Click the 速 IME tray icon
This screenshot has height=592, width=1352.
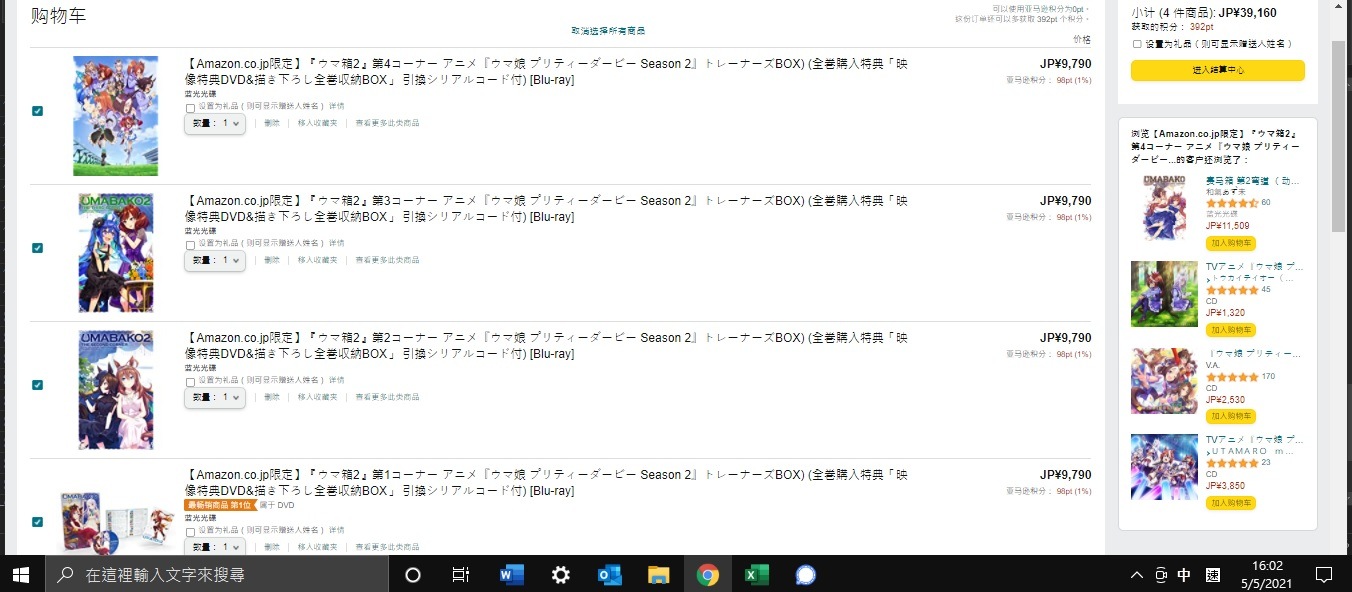1212,575
